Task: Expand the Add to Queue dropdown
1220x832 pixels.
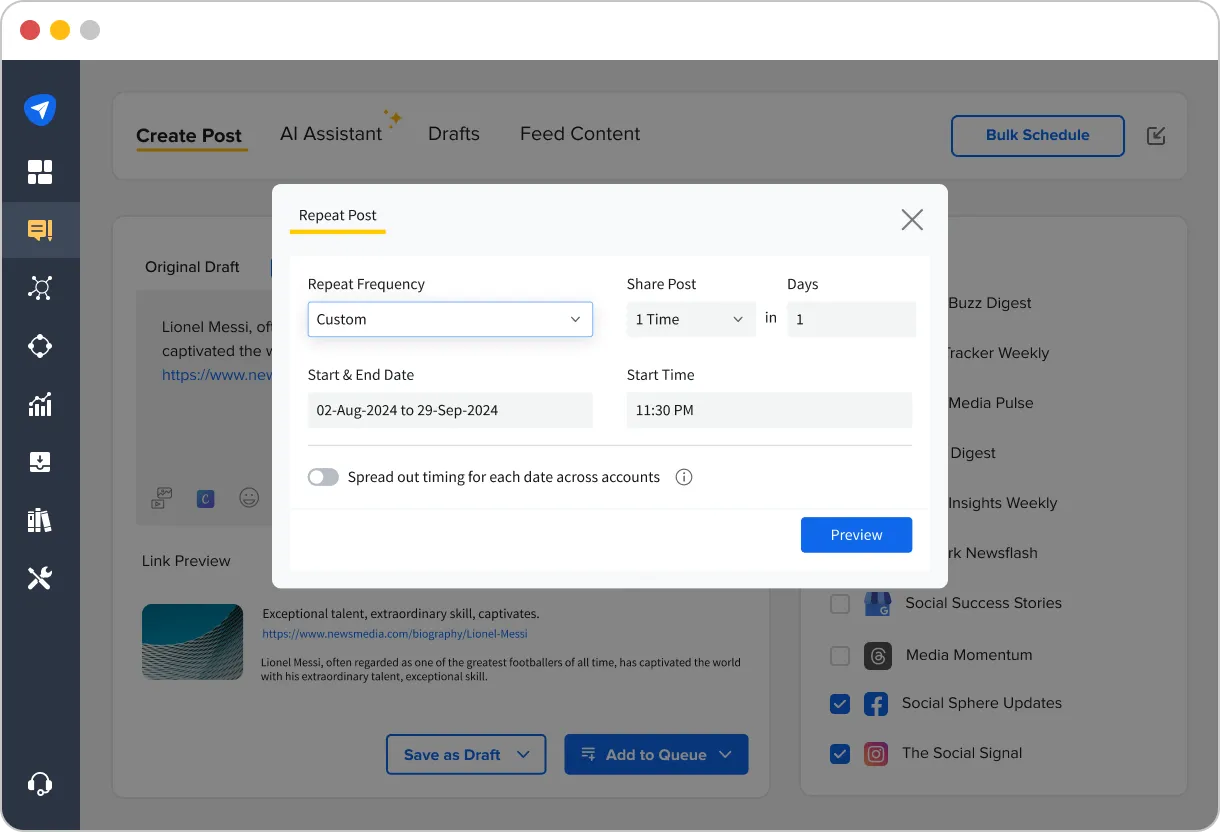Action: click(x=726, y=755)
